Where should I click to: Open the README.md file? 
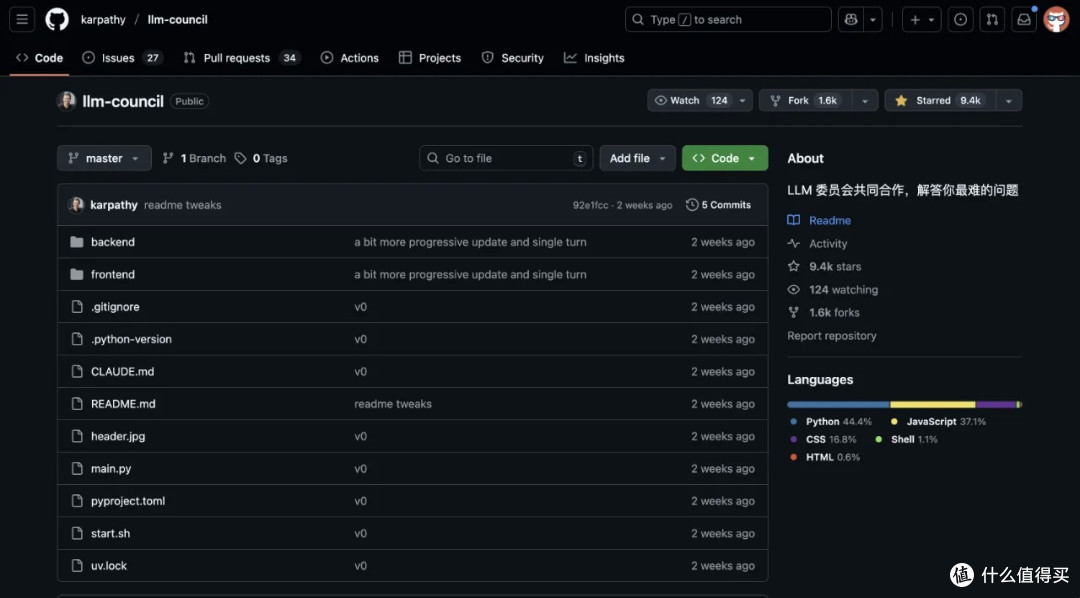123,404
